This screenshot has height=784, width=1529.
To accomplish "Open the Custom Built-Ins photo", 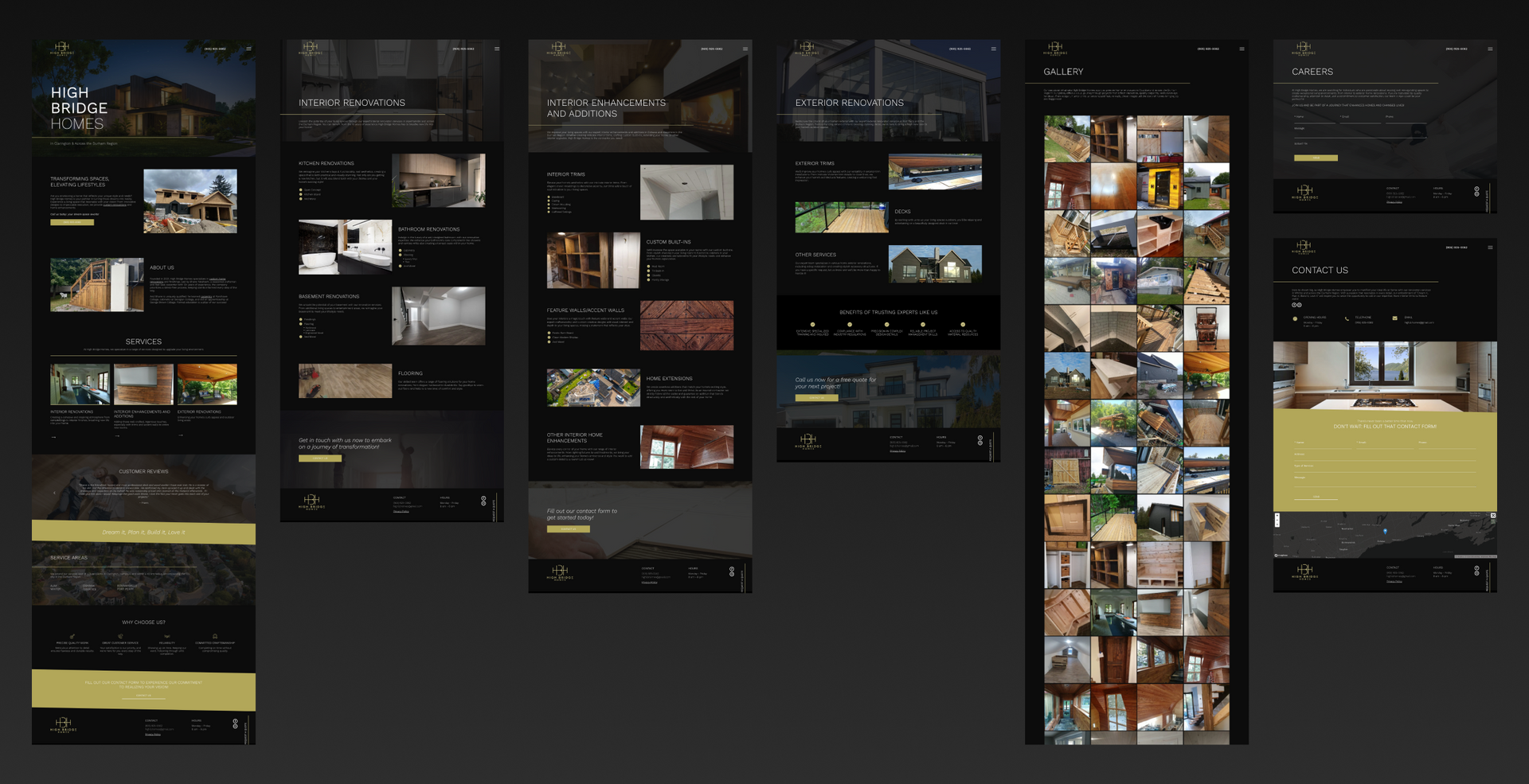I will coord(593,260).
